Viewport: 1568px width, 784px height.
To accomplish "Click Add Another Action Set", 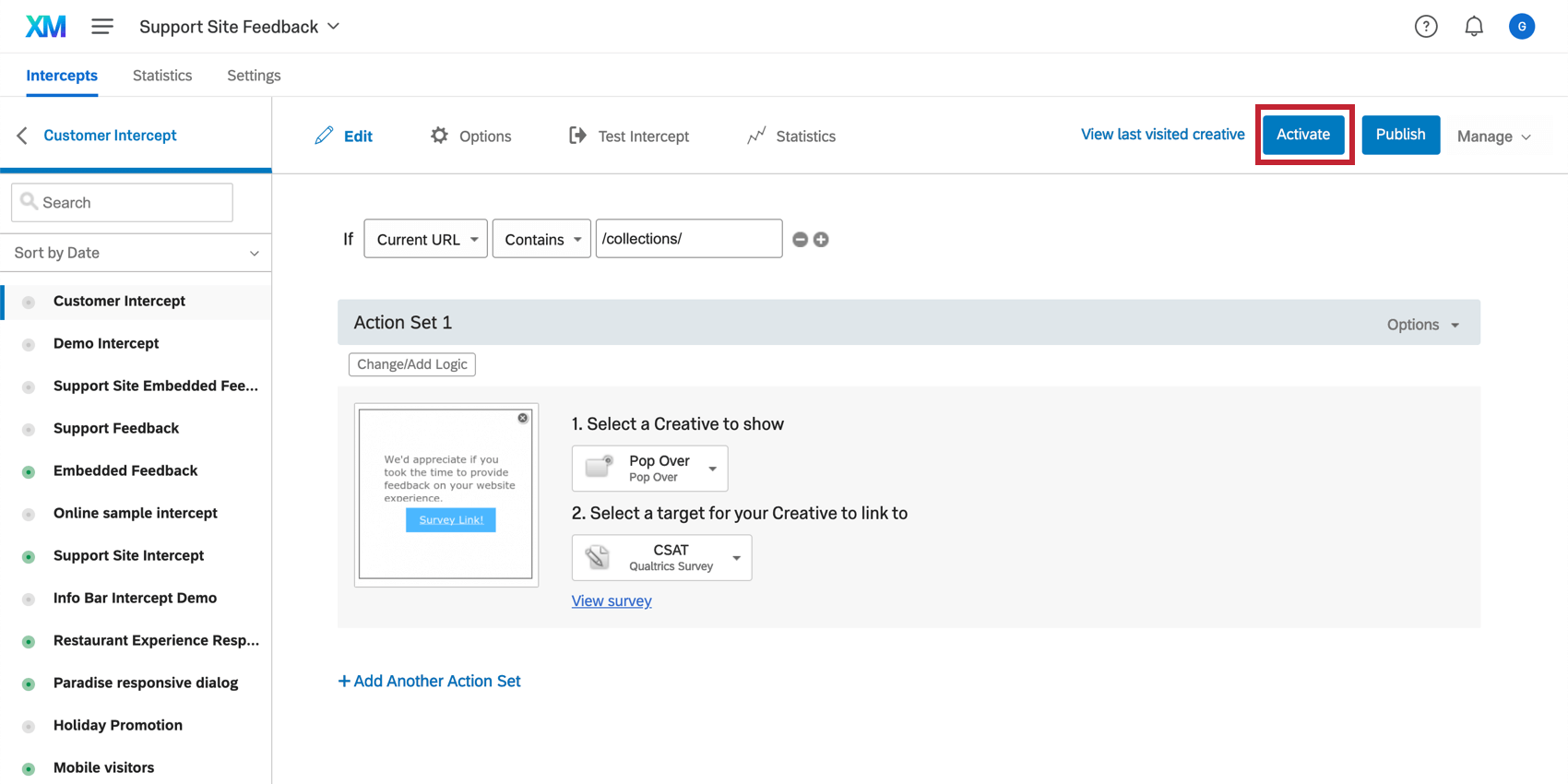I will click(x=430, y=681).
